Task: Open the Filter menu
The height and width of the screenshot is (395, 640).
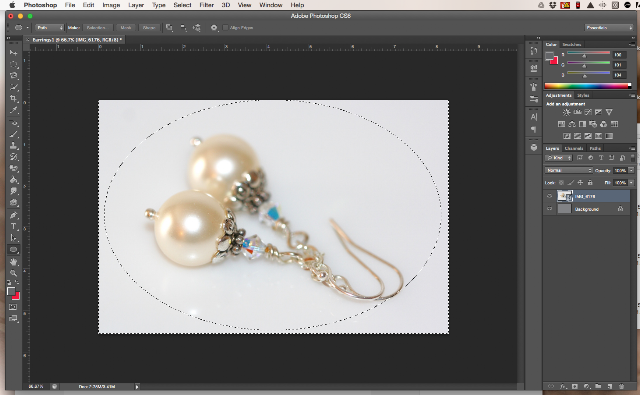Action: [x=207, y=5]
